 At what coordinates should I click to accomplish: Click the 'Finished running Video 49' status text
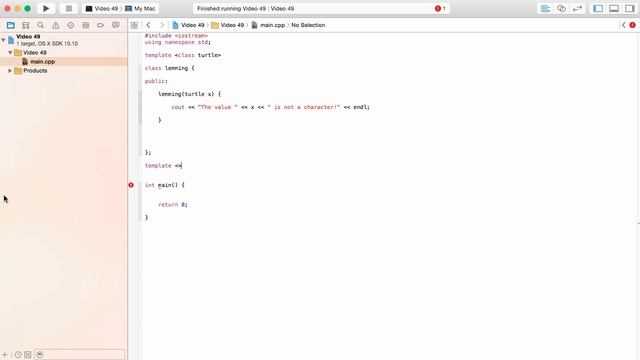(246, 9)
